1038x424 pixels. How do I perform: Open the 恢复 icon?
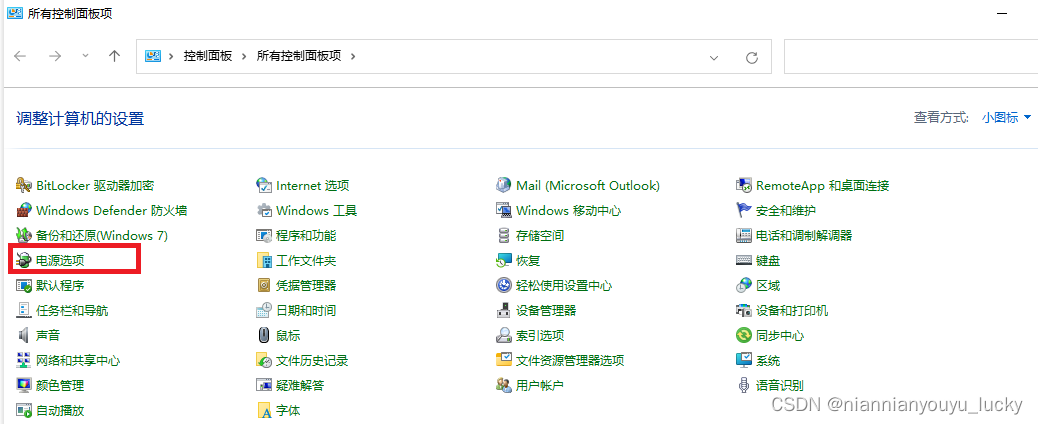click(x=504, y=260)
